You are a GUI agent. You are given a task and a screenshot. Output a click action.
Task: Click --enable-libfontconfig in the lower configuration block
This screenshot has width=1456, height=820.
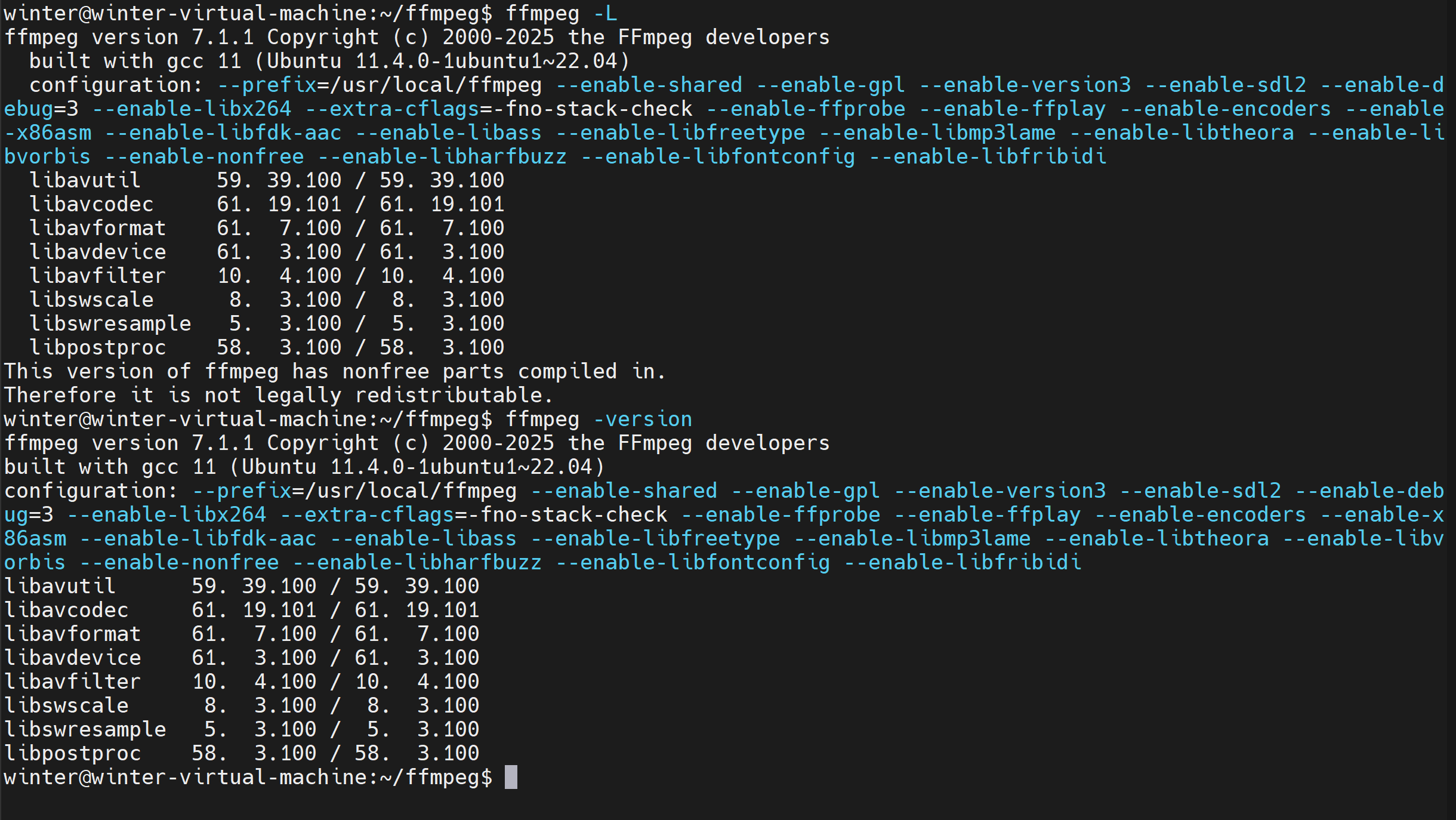693,562
